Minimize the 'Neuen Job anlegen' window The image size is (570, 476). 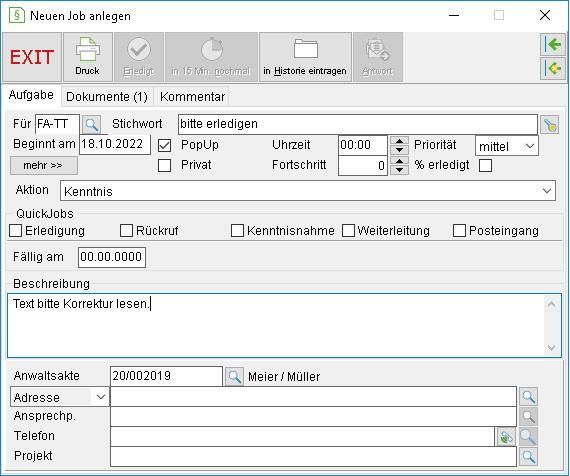tap(454, 15)
